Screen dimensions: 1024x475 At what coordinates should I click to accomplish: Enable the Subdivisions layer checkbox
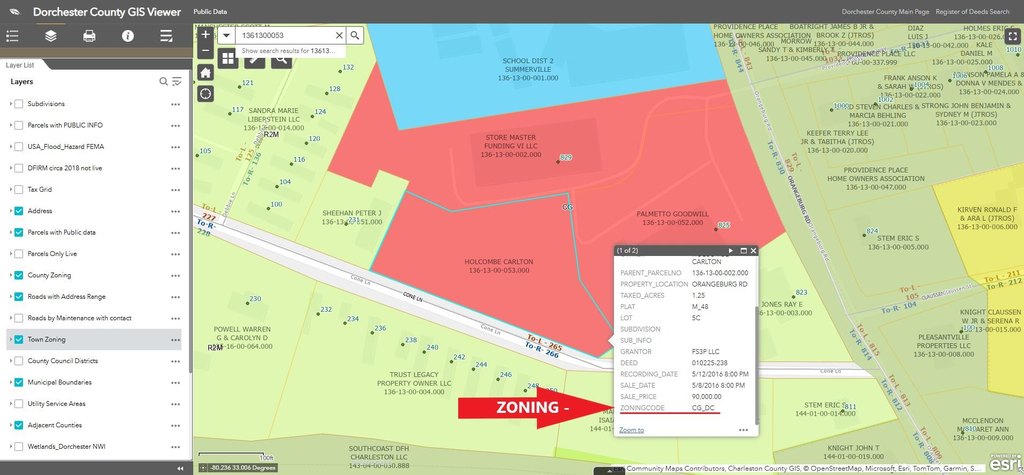19,104
